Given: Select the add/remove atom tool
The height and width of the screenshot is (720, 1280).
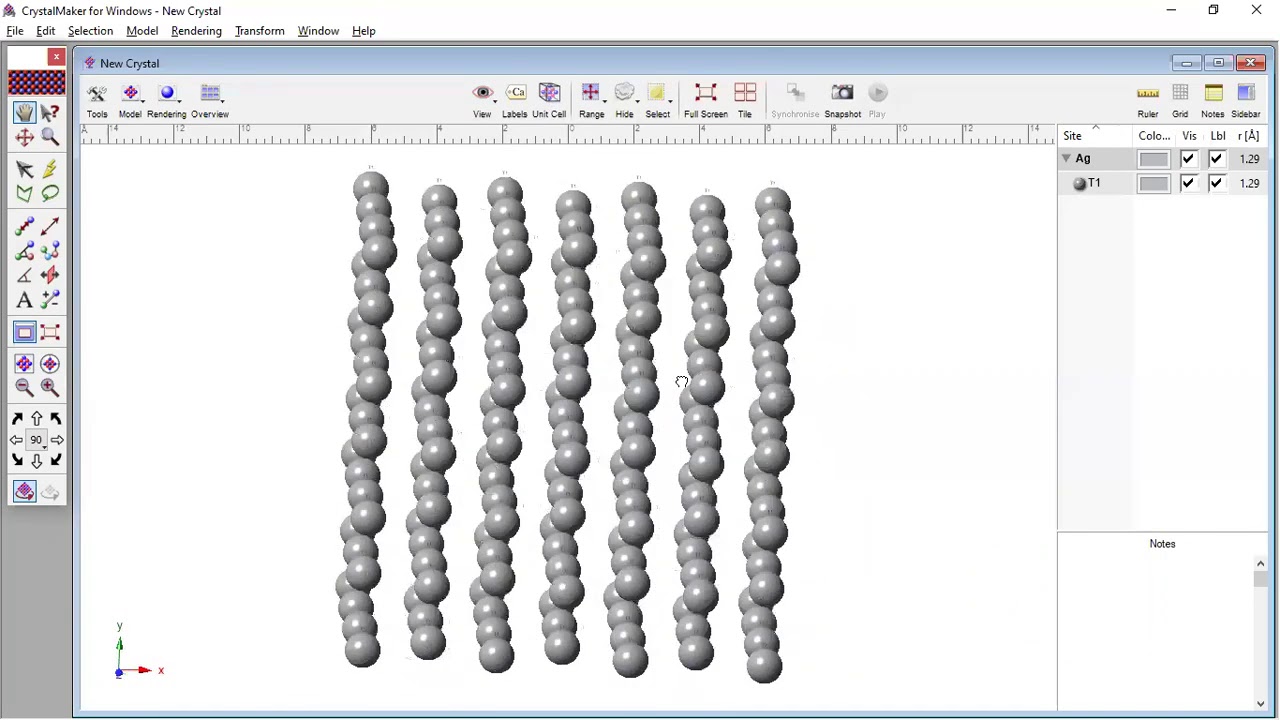Looking at the screenshot, I should [x=50, y=300].
